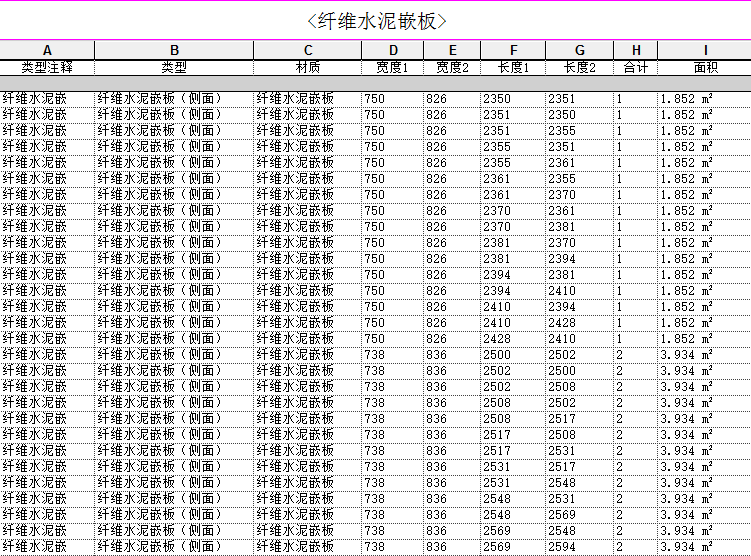The image size is (751, 556).
Task: Select column header letter E
Action: pos(452,50)
